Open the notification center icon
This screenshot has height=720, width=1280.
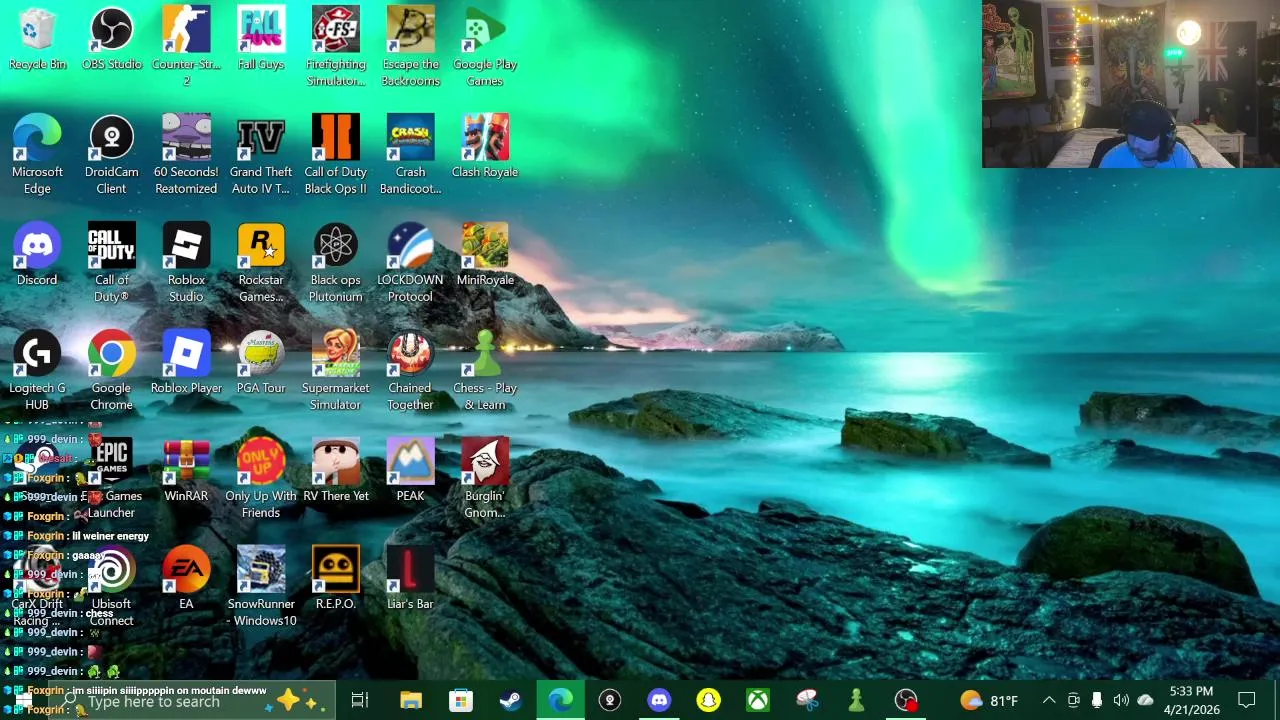tap(1247, 701)
